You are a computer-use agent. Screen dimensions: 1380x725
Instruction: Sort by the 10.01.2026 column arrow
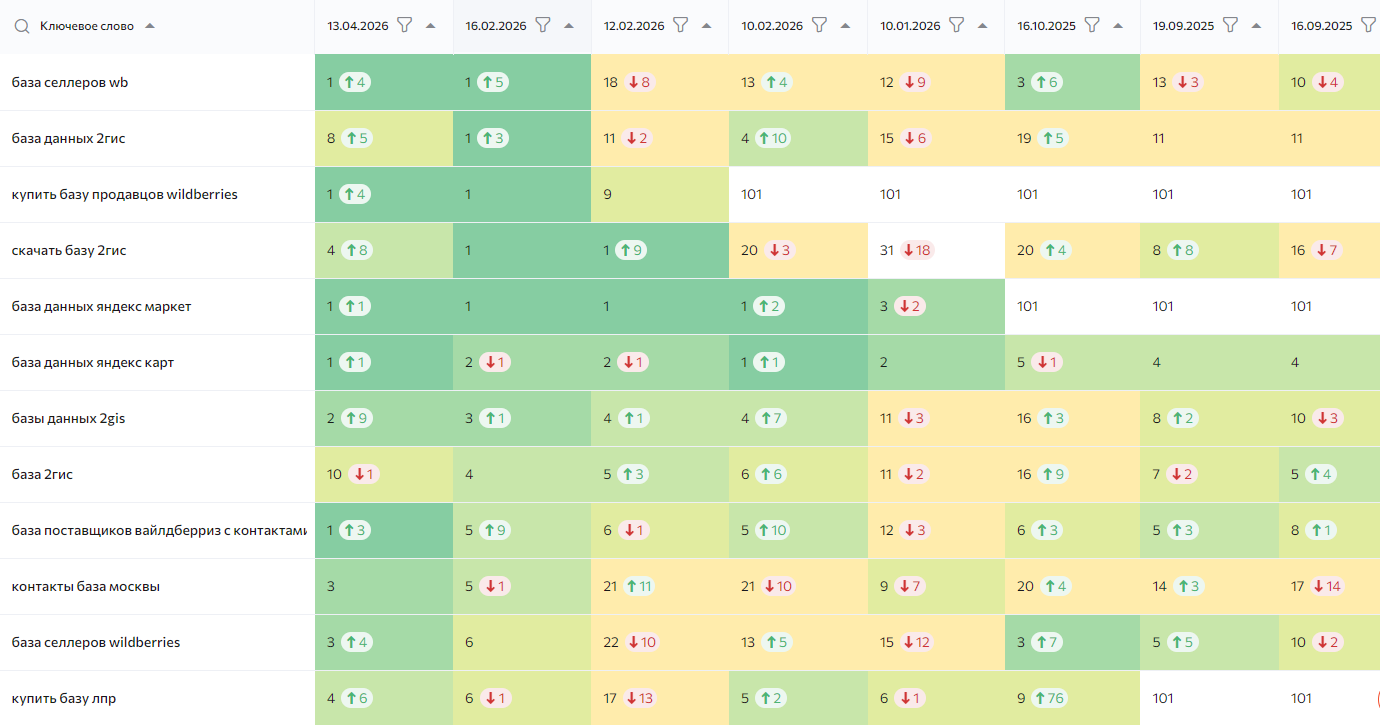pyautogui.click(x=983, y=26)
